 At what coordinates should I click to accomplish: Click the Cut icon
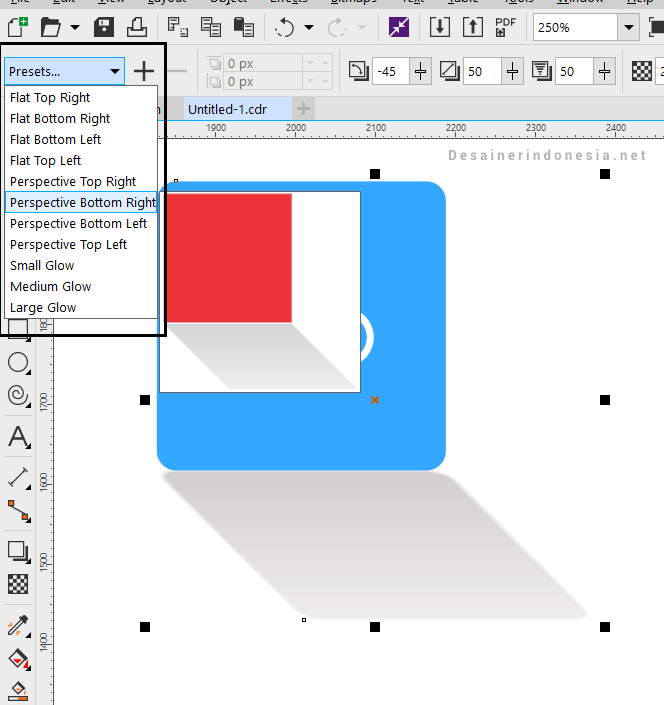(x=178, y=27)
